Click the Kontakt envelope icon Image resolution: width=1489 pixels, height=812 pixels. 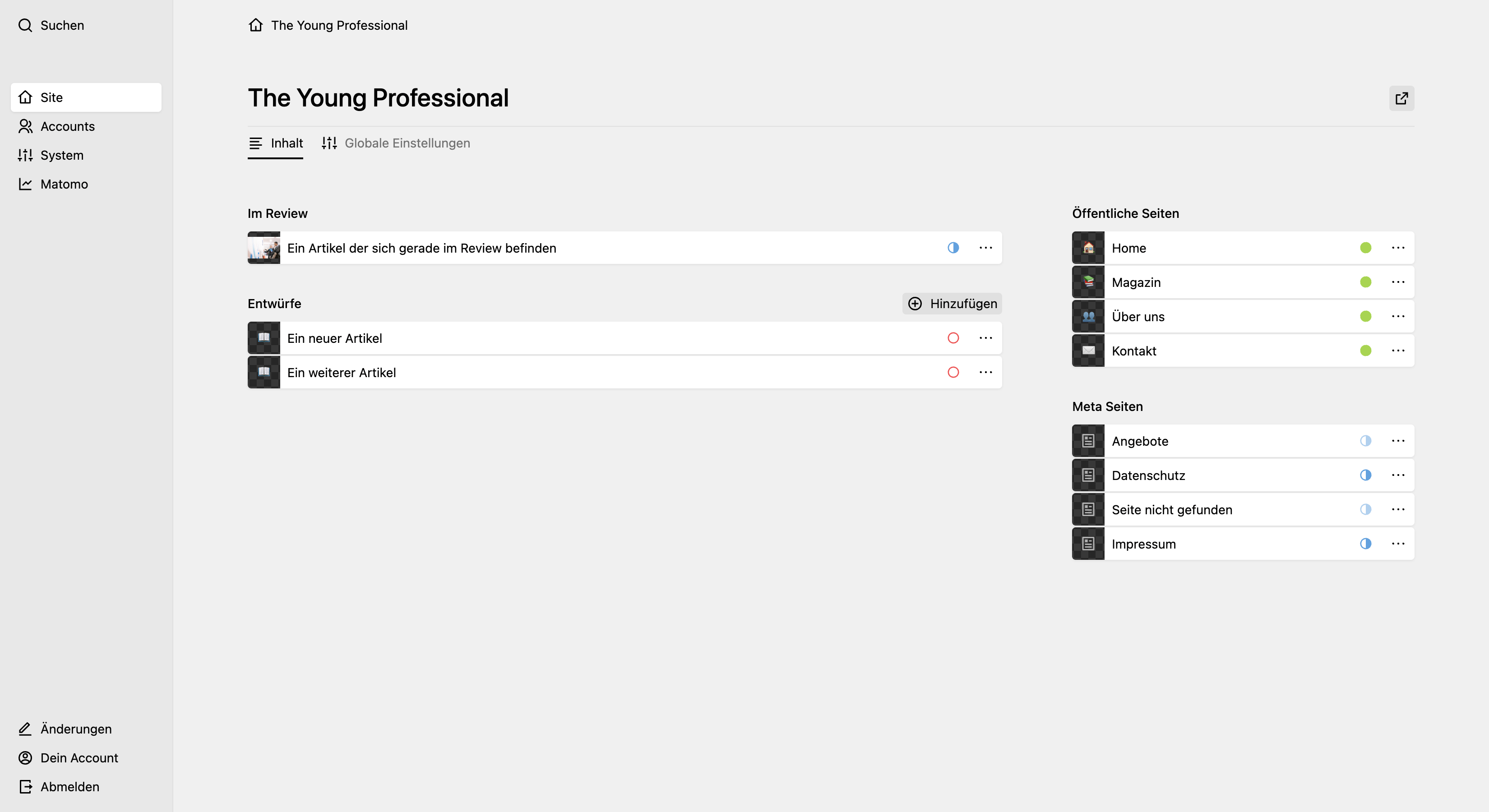[x=1088, y=350]
